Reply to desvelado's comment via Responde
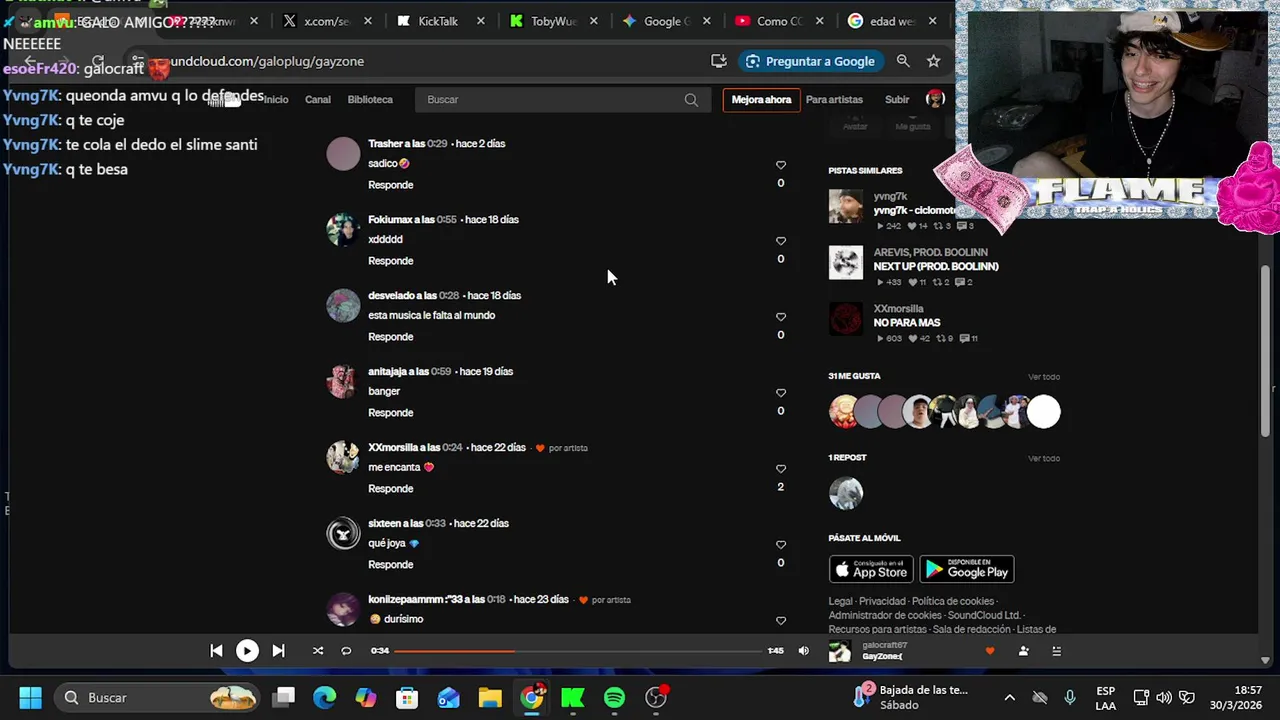1280x720 pixels. [x=390, y=337]
